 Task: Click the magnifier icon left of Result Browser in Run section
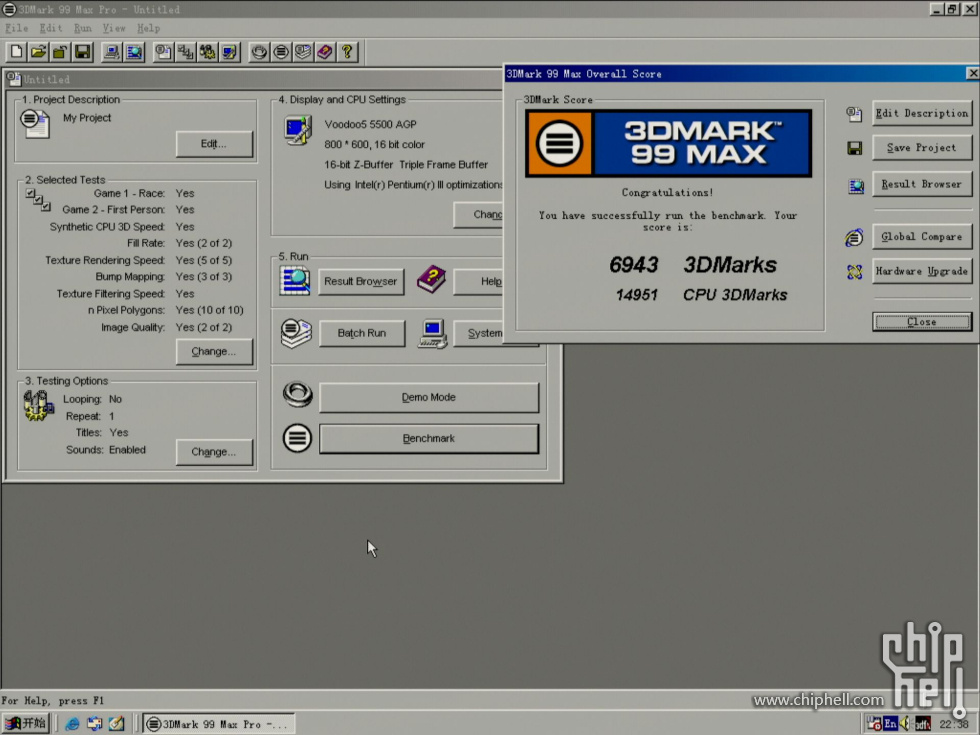(294, 281)
